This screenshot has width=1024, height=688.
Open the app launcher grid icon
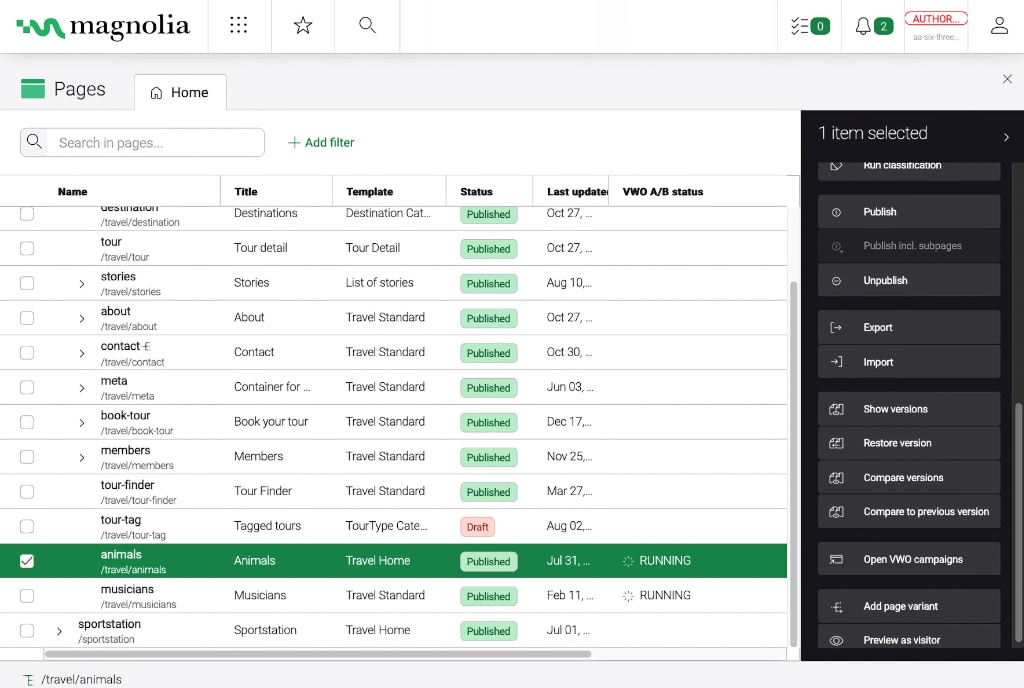pos(238,26)
